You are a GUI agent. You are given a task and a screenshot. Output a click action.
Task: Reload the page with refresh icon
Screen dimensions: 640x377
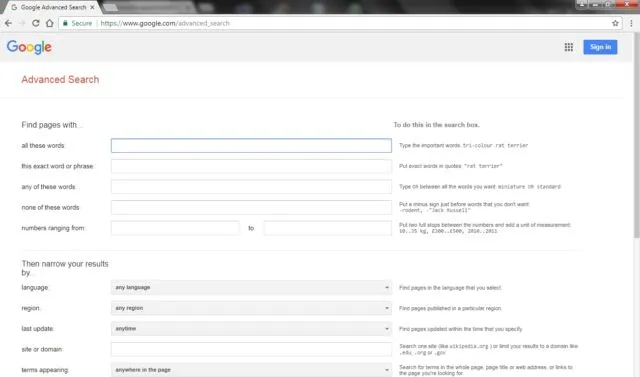click(36, 23)
